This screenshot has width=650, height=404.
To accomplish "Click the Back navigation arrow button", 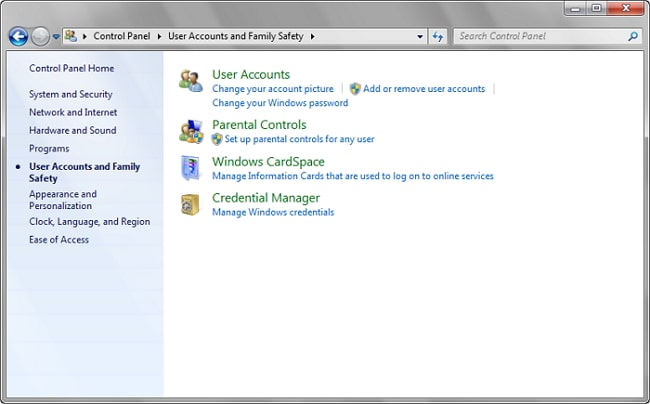I will (18, 36).
